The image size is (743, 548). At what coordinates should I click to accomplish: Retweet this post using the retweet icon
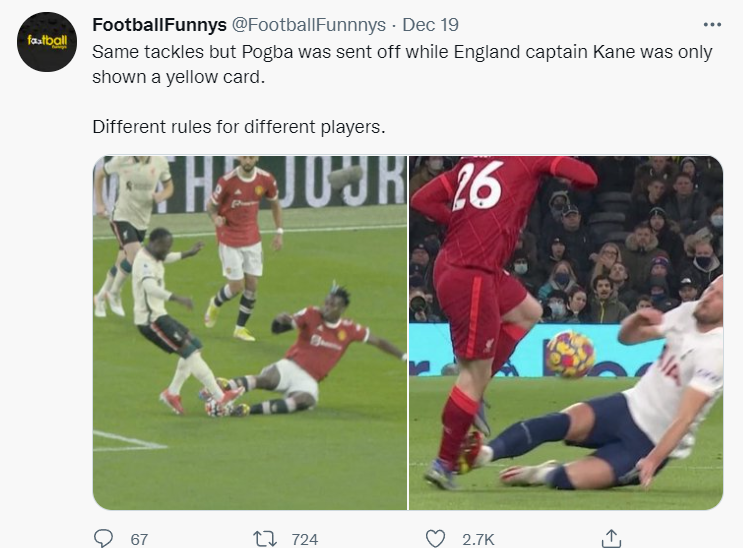point(264,538)
